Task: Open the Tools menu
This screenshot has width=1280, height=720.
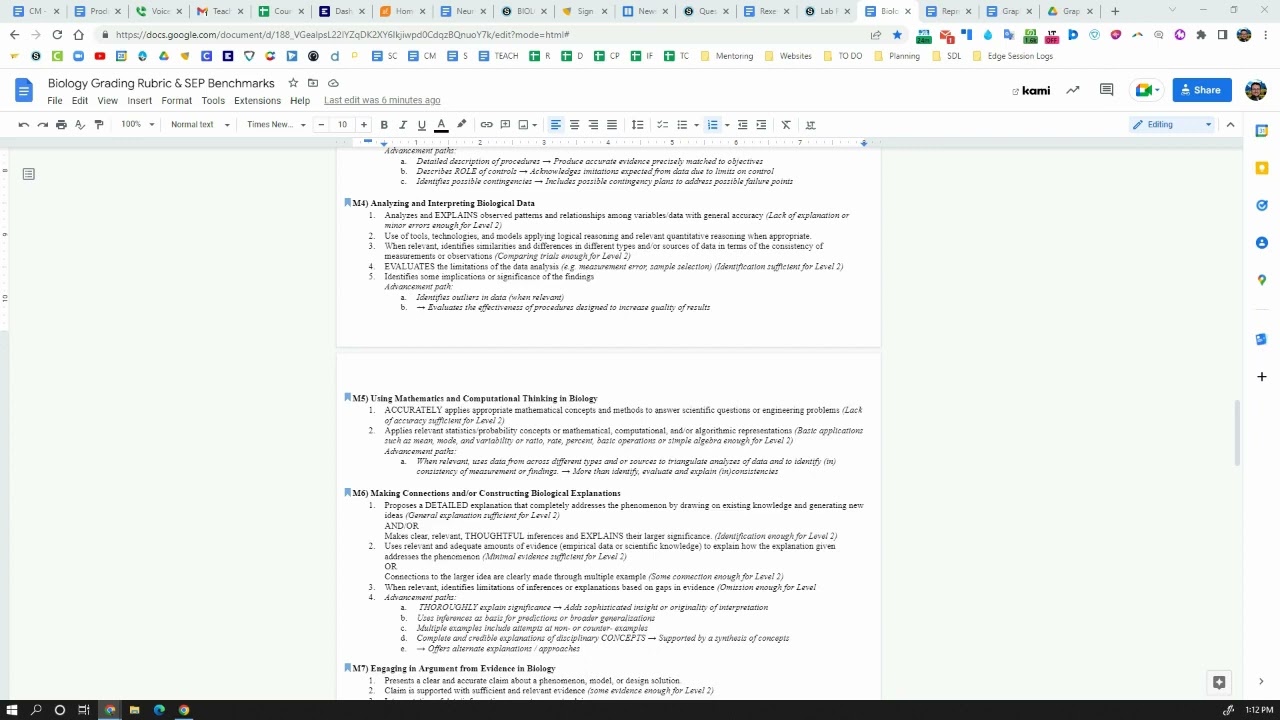Action: coord(213,101)
